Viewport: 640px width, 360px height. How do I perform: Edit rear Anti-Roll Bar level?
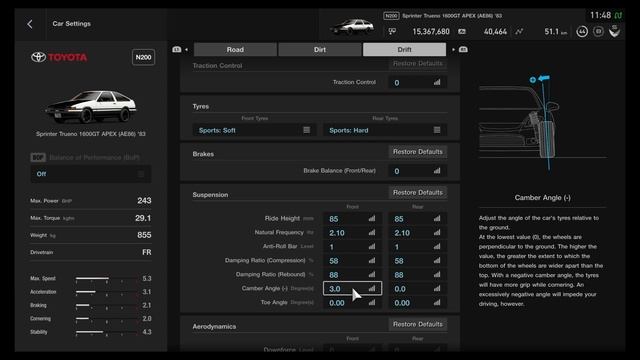pyautogui.click(x=417, y=247)
